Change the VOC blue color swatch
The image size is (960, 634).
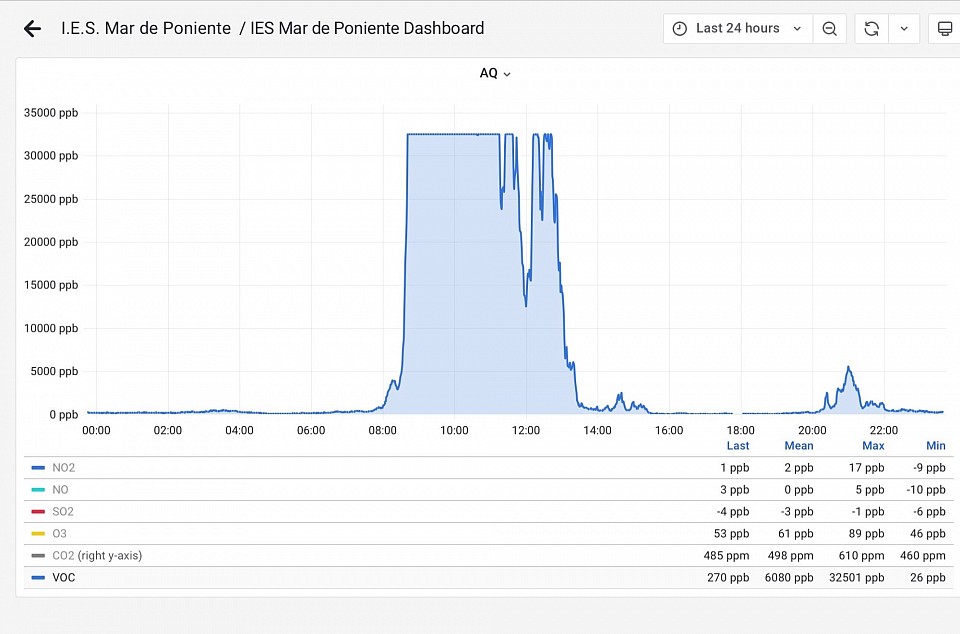pyautogui.click(x=38, y=578)
